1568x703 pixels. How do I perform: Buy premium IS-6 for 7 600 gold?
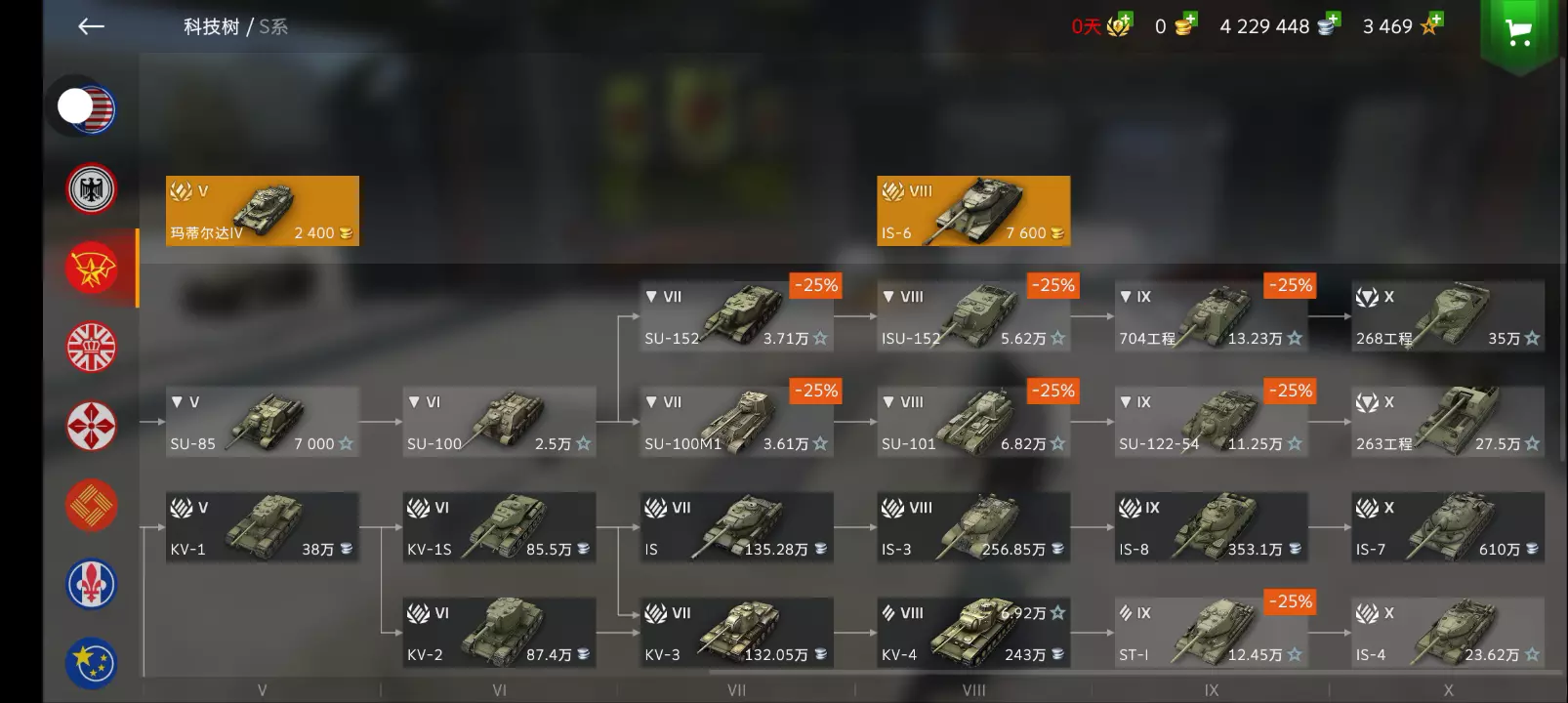973,211
